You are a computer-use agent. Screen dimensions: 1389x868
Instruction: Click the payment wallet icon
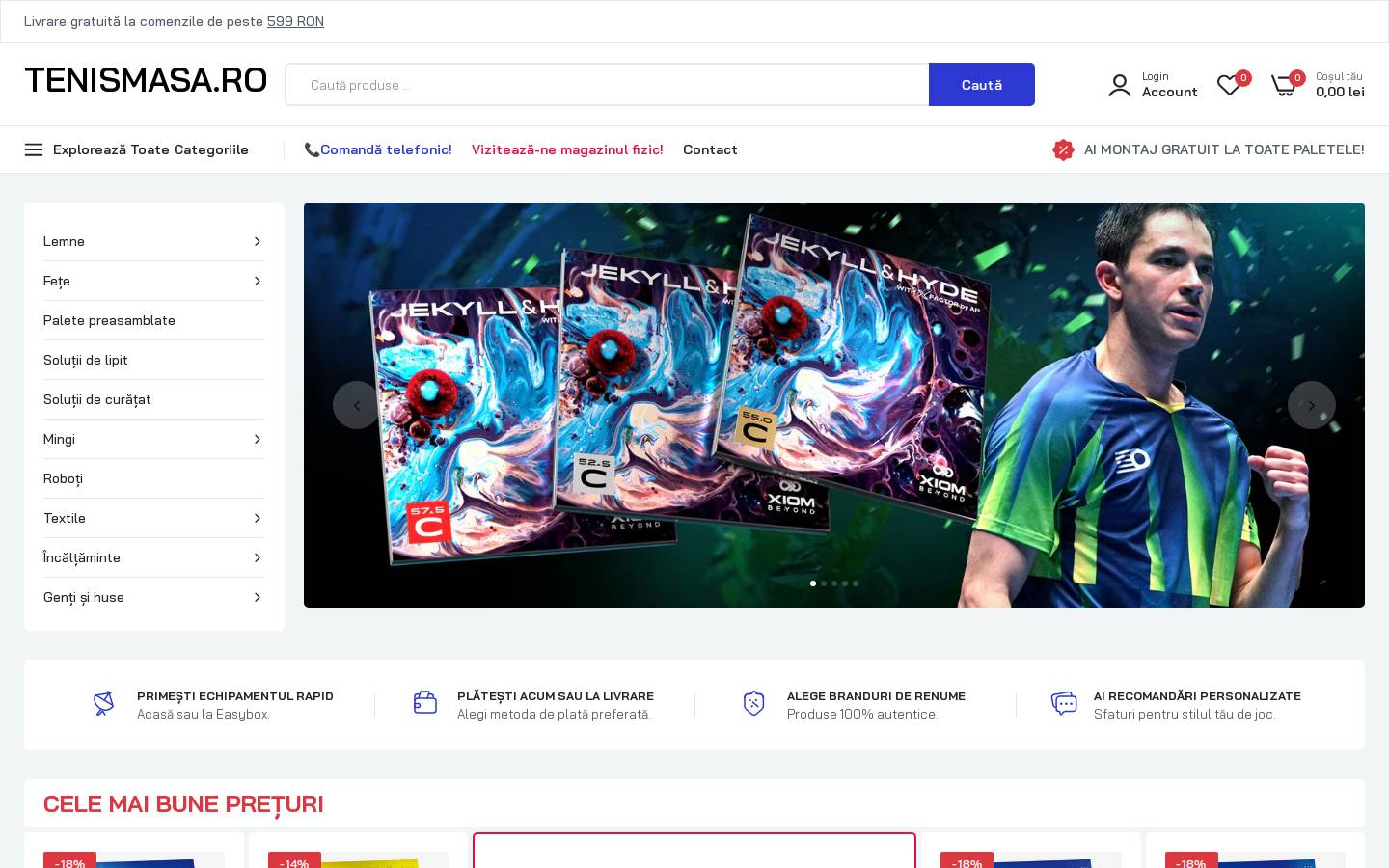(x=425, y=703)
